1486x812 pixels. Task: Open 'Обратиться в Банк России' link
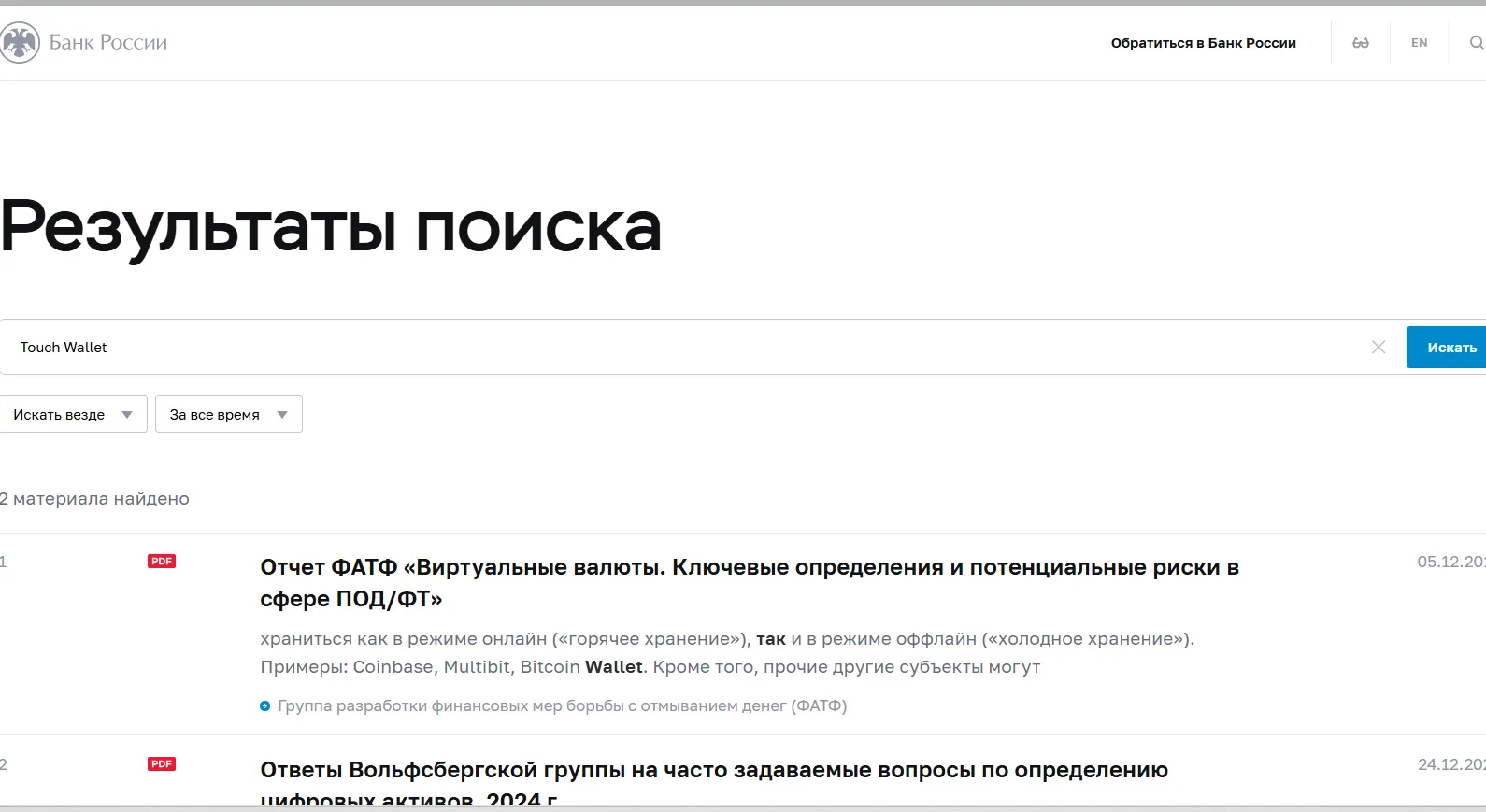click(1204, 43)
